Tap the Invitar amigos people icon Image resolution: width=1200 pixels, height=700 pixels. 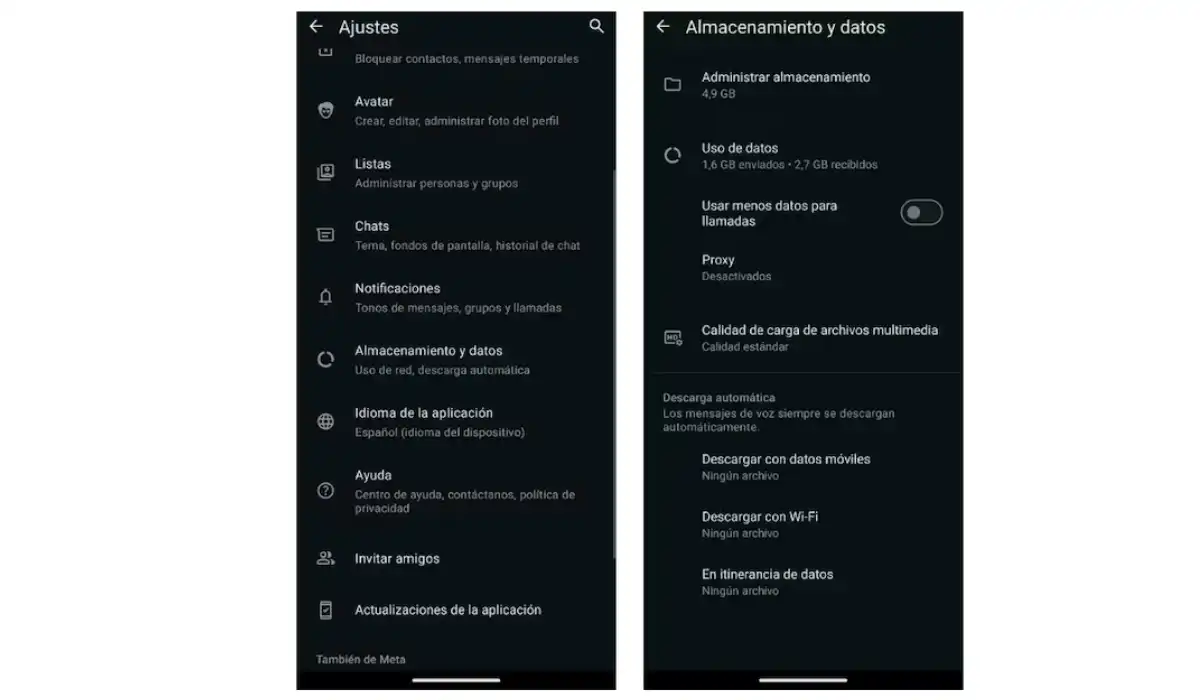click(326, 558)
